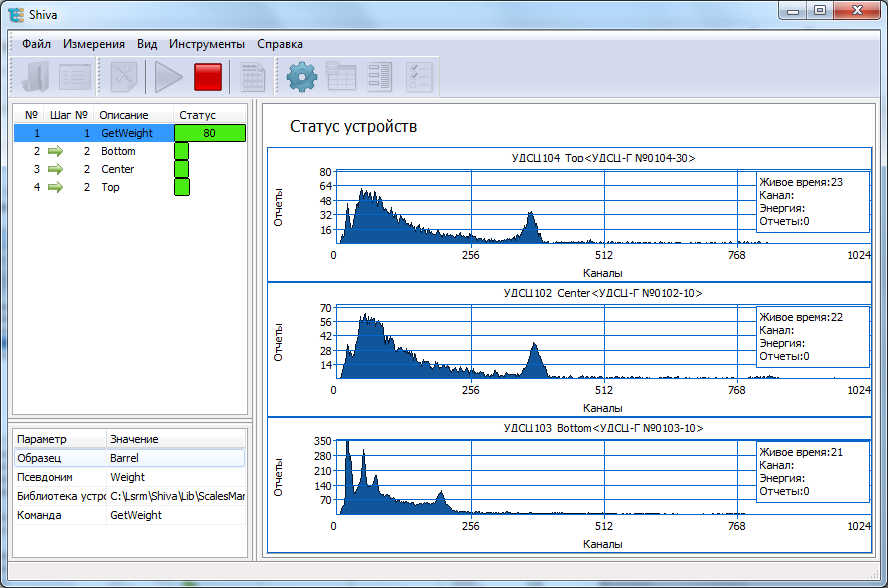This screenshot has height=588, width=888.
Task: Click the database table toolbar icon
Action: coord(341,77)
